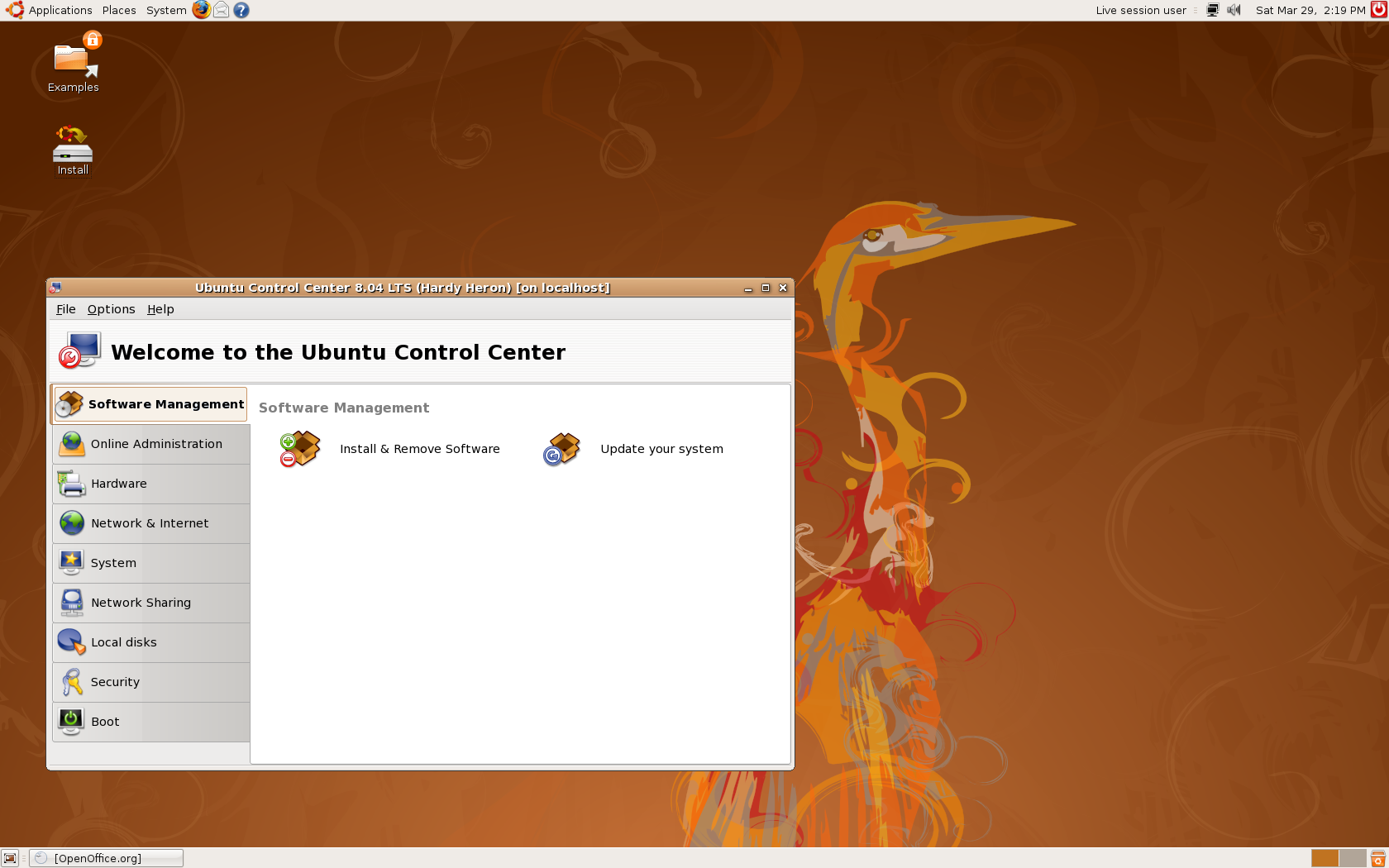Screen dimensions: 1389x868
Task: Open Install & Remove Software link
Action: click(x=420, y=449)
